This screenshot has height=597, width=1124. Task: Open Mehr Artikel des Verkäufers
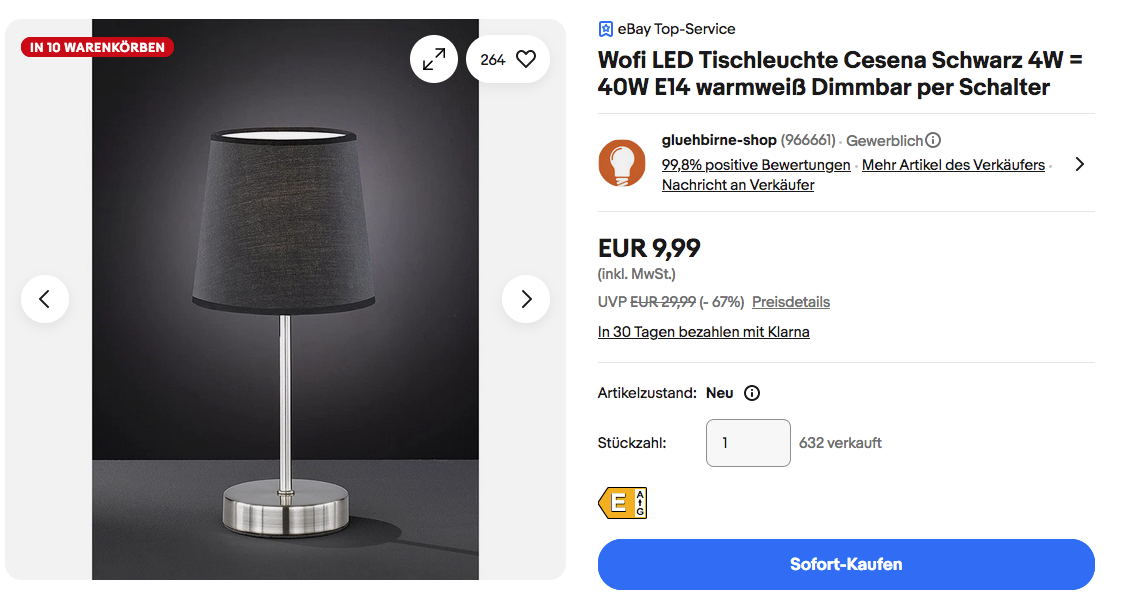pyautogui.click(x=953, y=165)
